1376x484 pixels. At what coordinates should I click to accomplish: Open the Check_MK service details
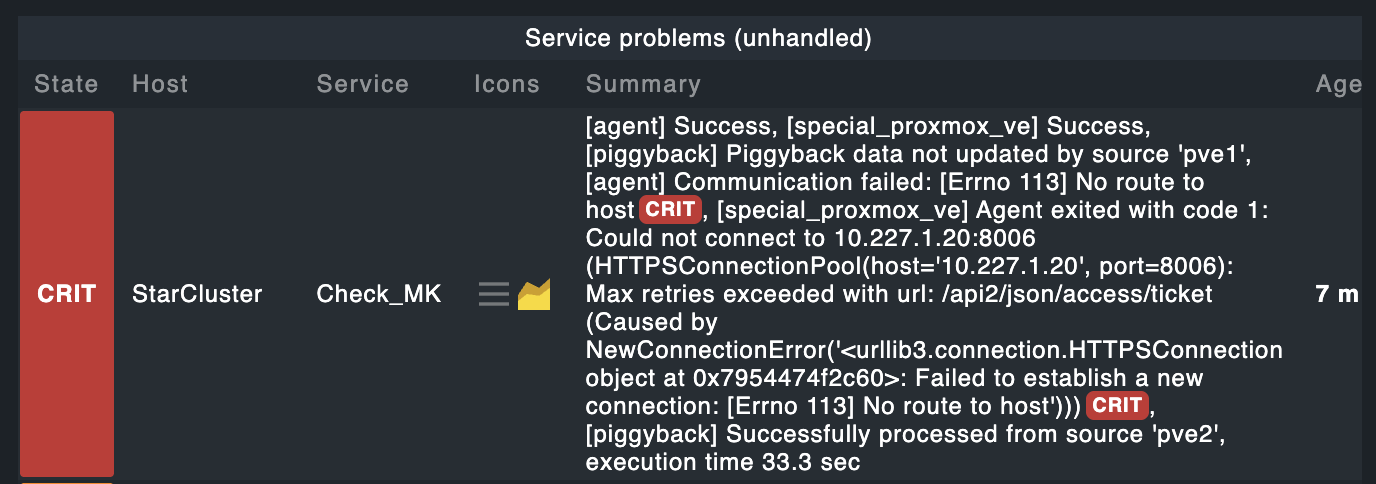pyautogui.click(x=379, y=294)
